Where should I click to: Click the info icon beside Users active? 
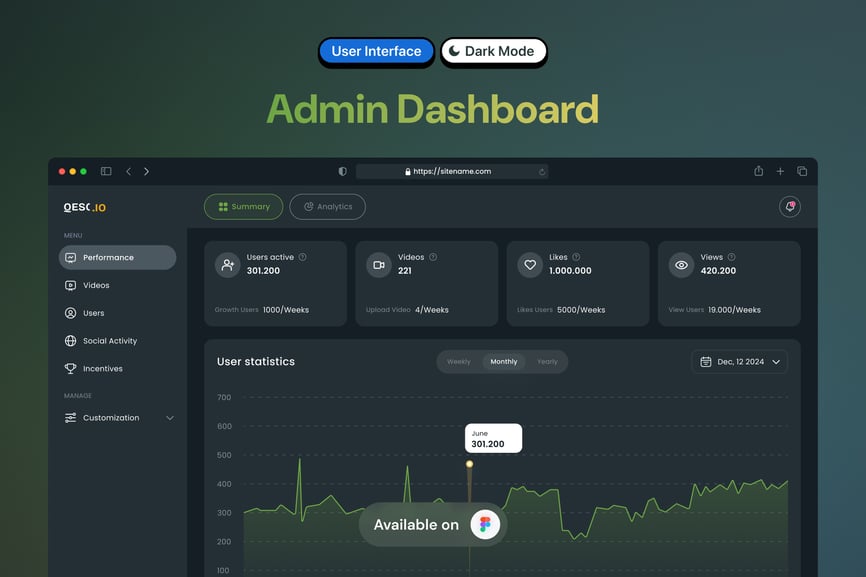click(x=303, y=257)
